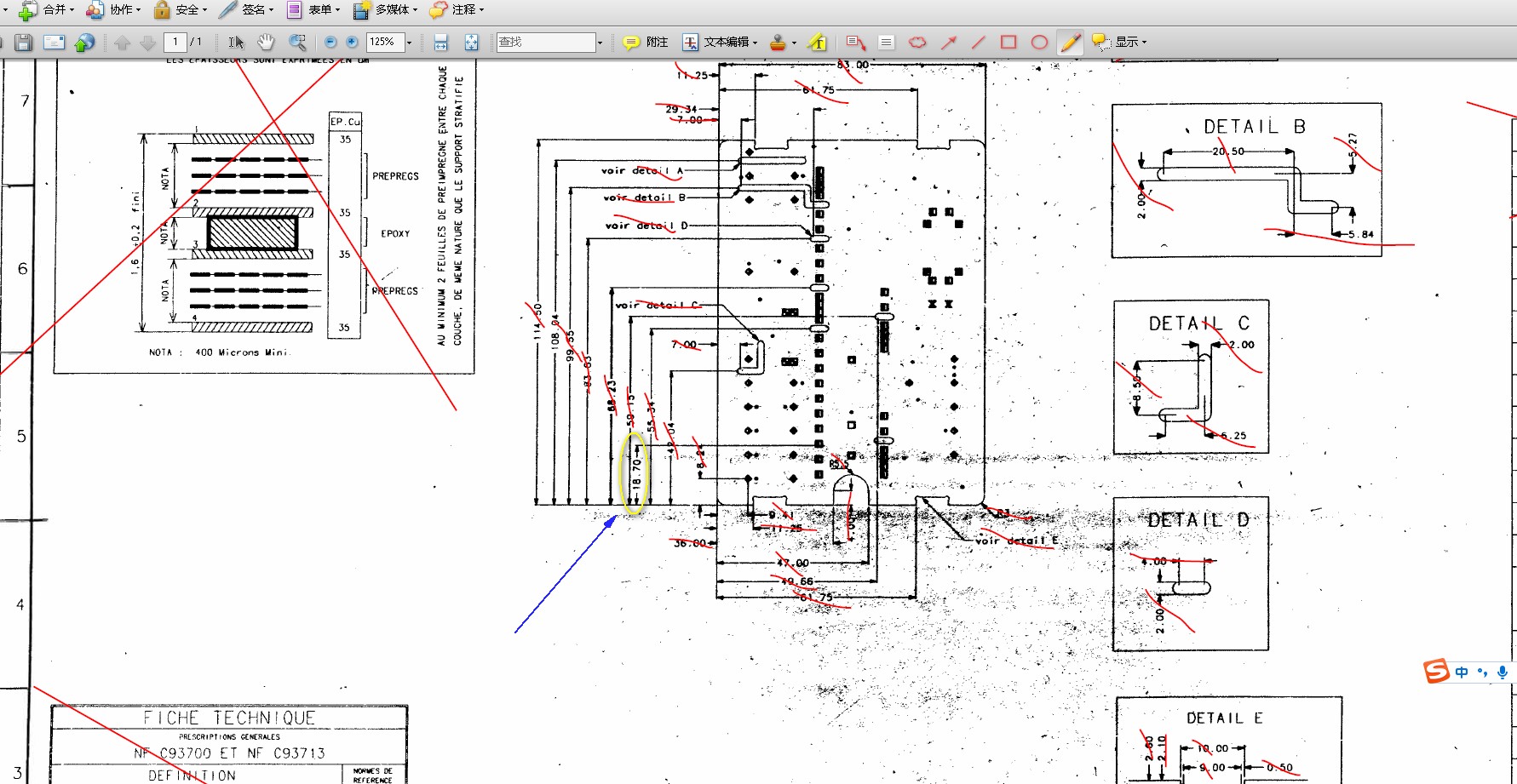1517x784 pixels.
Task: Click the 查找 search field
Action: (545, 42)
